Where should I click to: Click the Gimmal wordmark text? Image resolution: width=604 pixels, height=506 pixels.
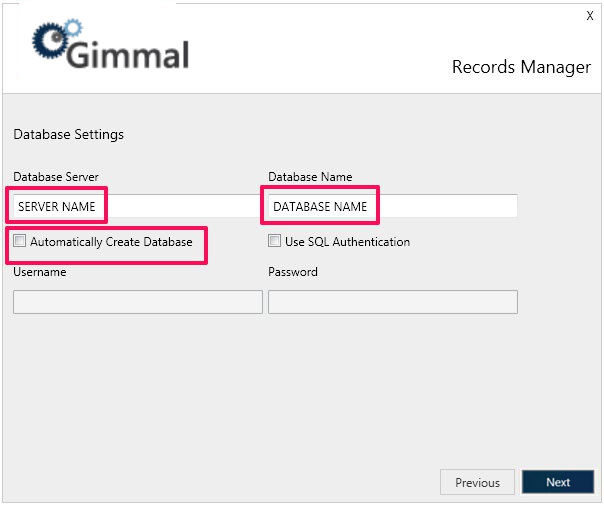point(127,54)
